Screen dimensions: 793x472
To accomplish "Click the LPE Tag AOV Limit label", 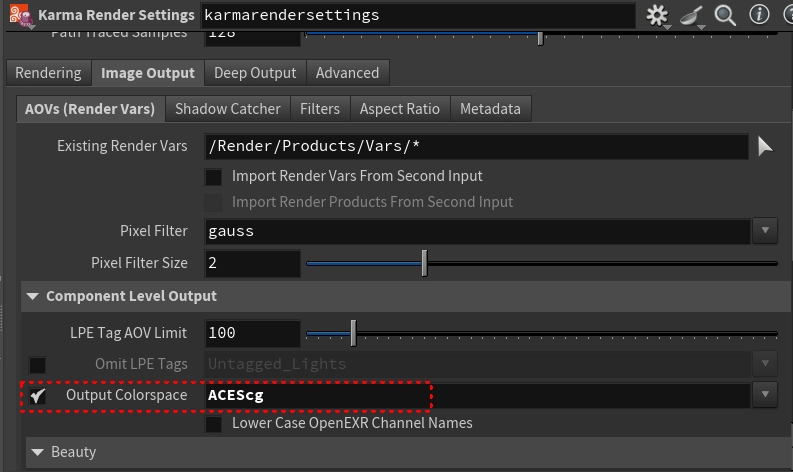I will click(128, 333).
